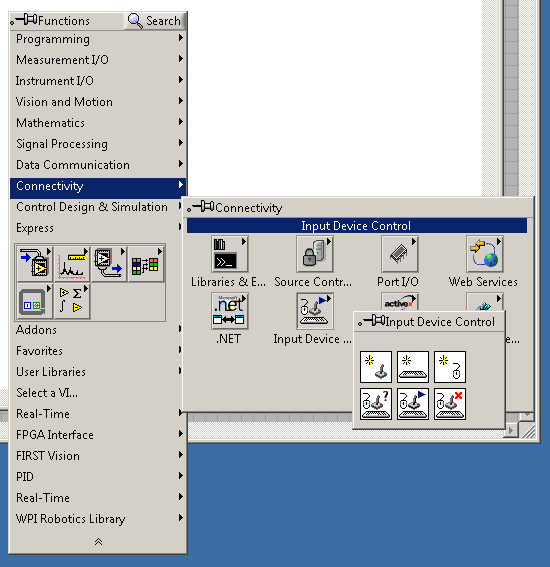Open the Real-Time category below PID

98,498
